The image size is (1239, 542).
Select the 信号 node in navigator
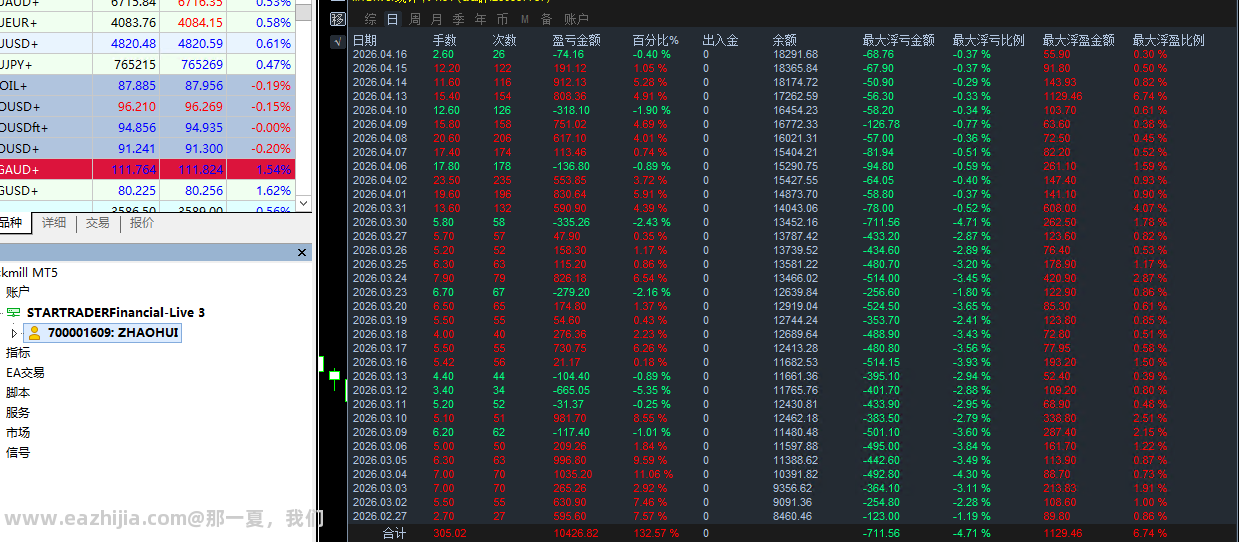[18, 452]
